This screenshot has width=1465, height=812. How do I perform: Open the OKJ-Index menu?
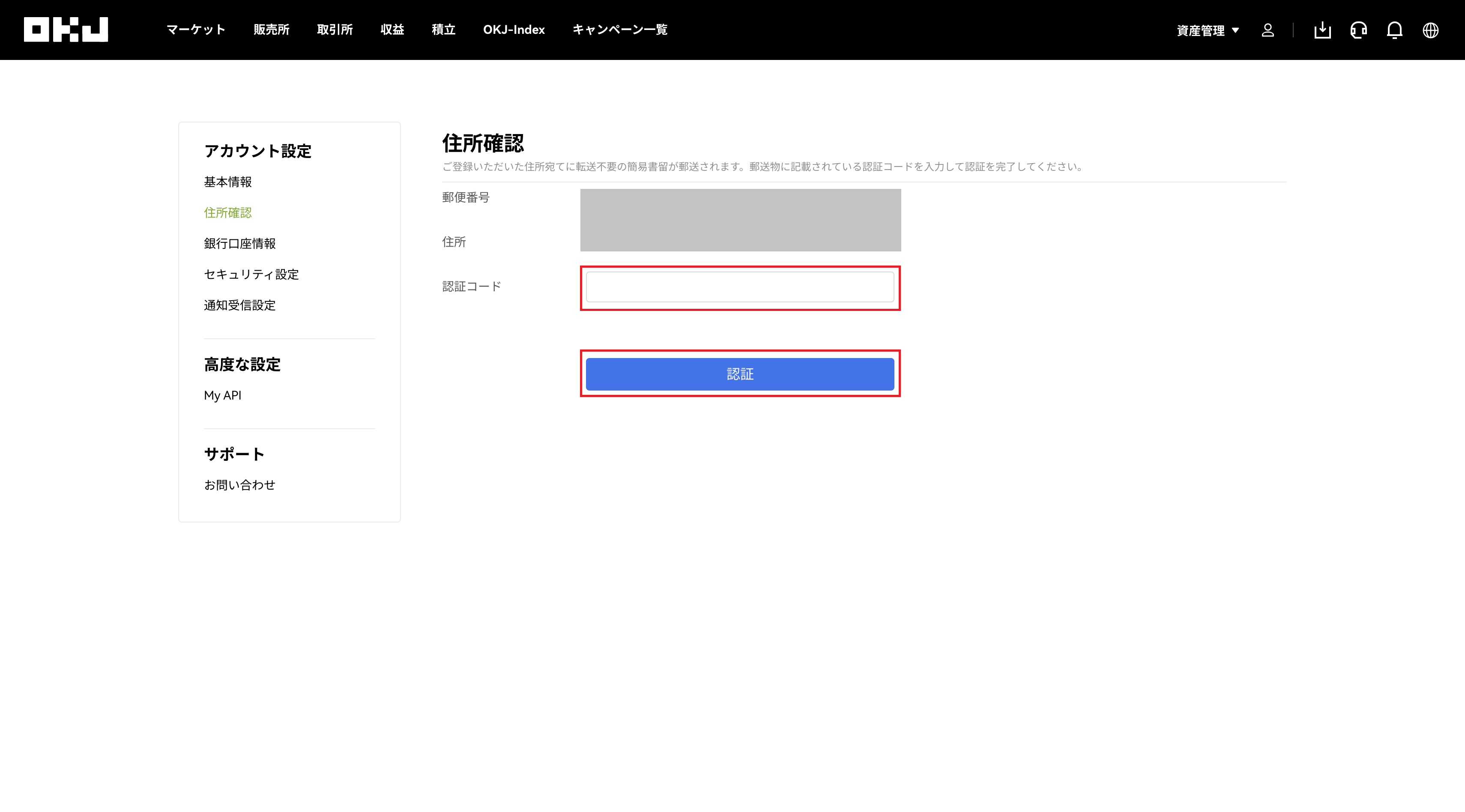pyautogui.click(x=514, y=30)
